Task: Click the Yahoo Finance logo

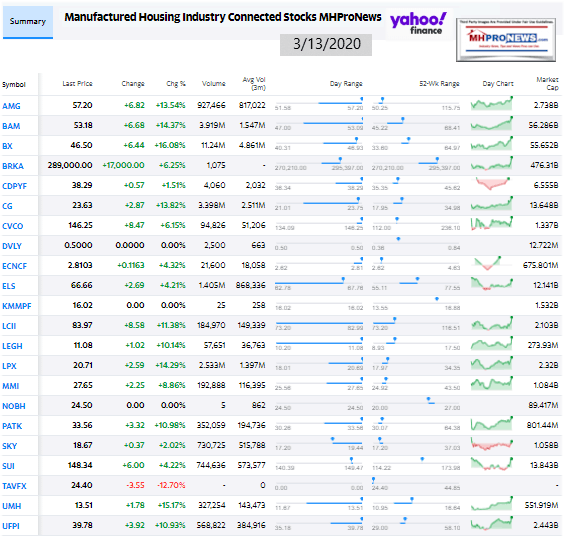Action: (x=418, y=23)
